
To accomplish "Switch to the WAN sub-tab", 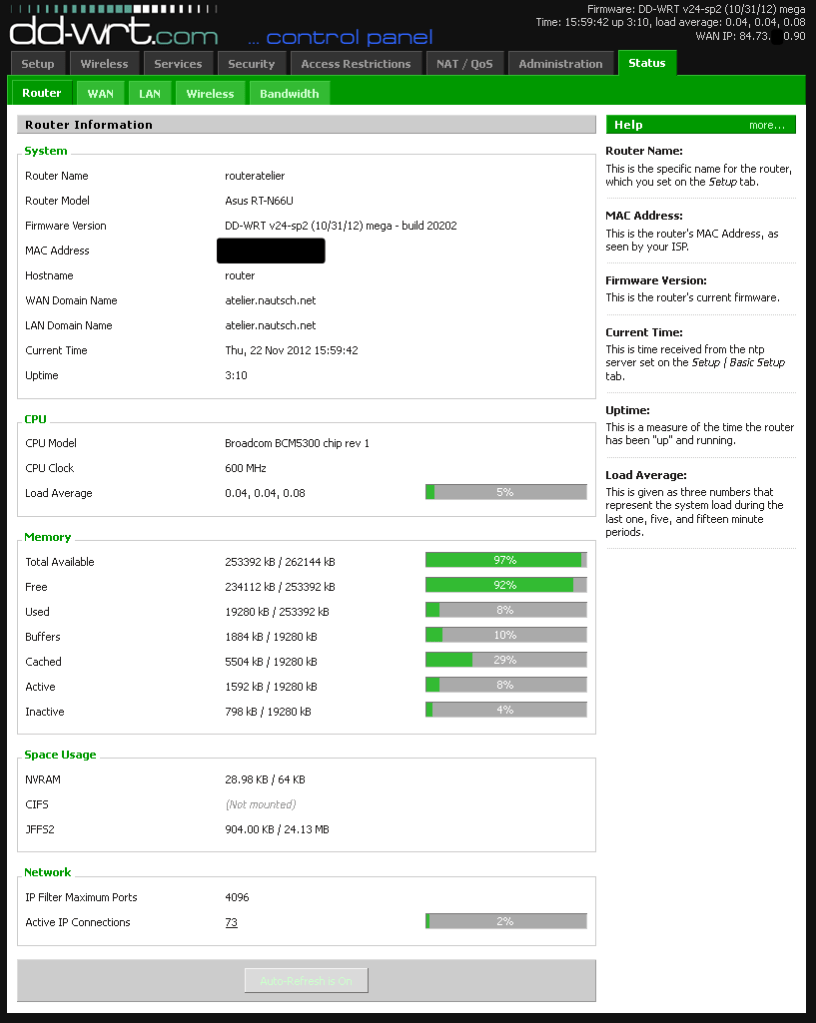I will coord(100,92).
